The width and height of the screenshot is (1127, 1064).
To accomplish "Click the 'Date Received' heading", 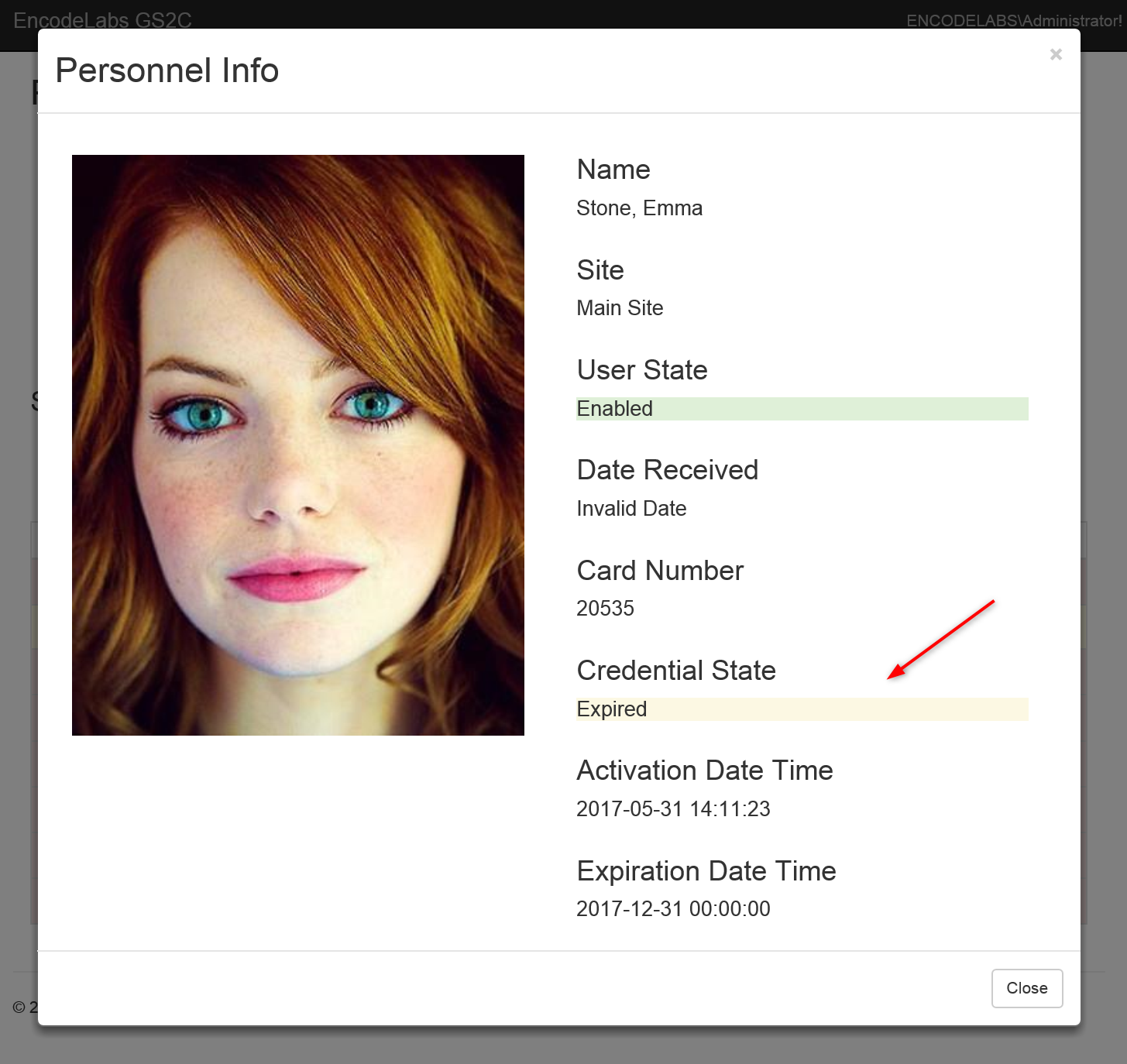I will pyautogui.click(x=668, y=470).
